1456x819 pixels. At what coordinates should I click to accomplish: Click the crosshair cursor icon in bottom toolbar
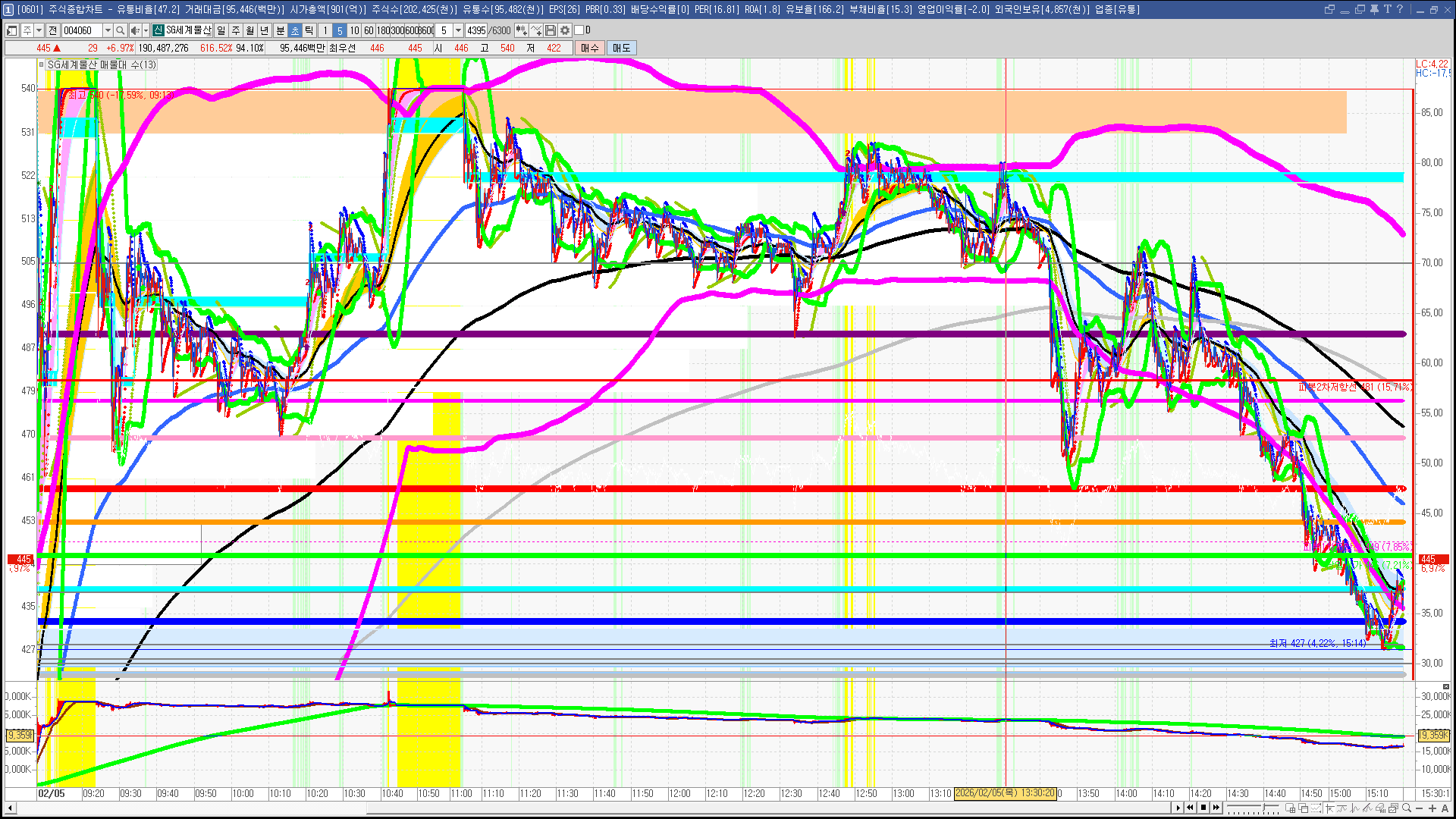pos(1329,808)
